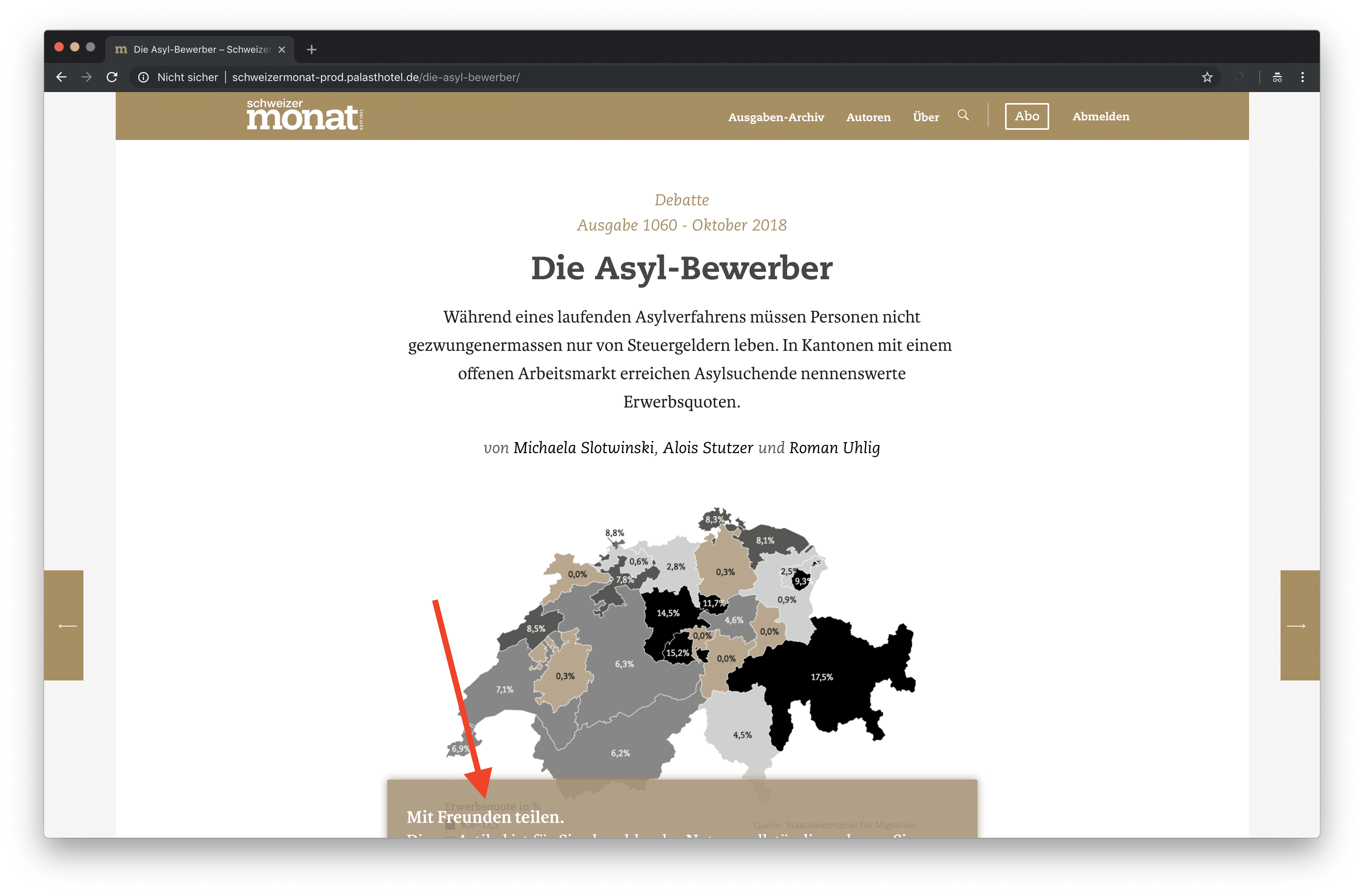Minimize the browser window with the yellow button
This screenshot has width=1364, height=896.
tap(74, 48)
